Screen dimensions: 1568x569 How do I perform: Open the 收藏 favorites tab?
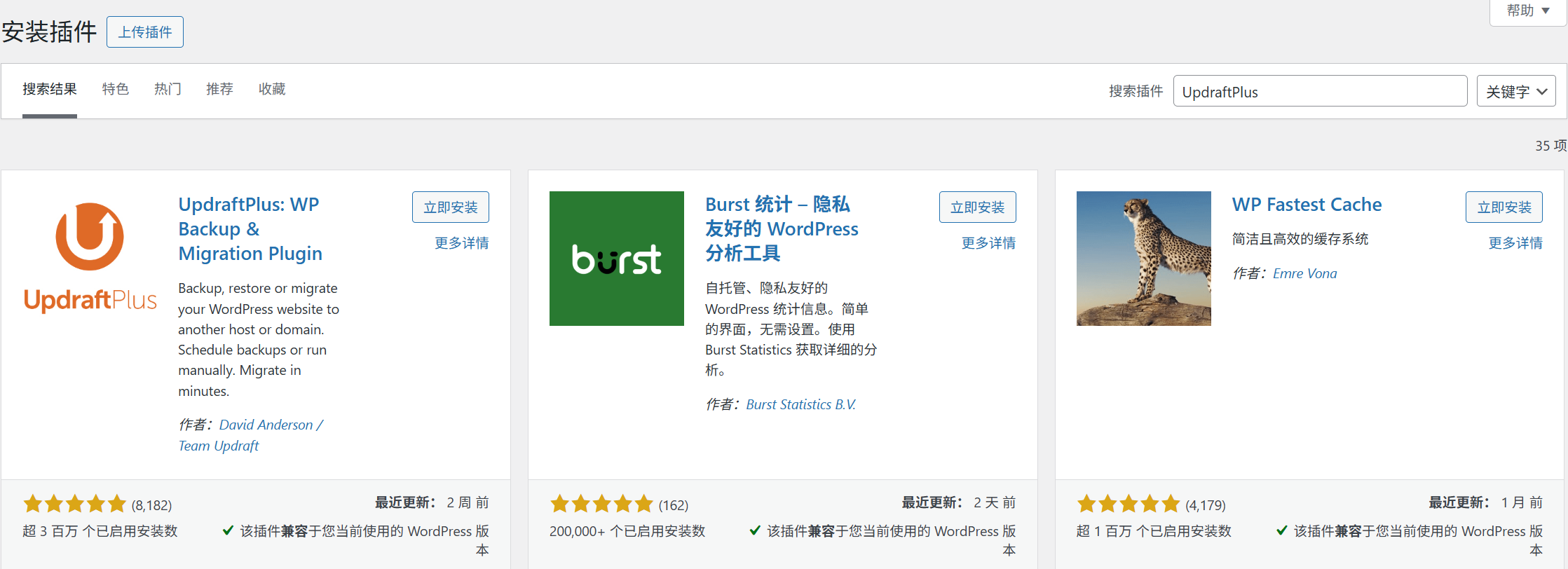(x=272, y=89)
